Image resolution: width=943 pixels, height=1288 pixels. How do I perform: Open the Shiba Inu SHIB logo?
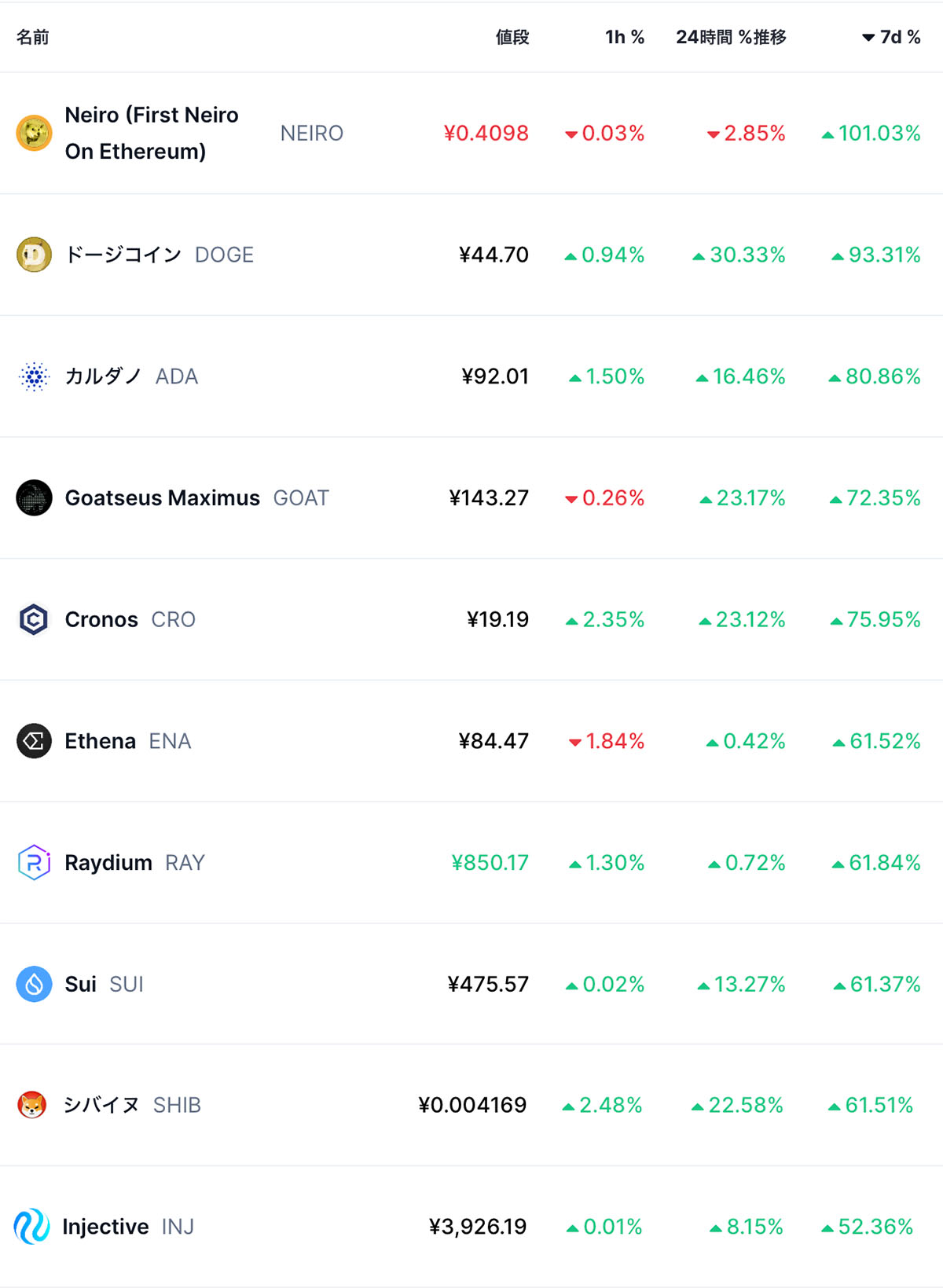(x=32, y=1105)
